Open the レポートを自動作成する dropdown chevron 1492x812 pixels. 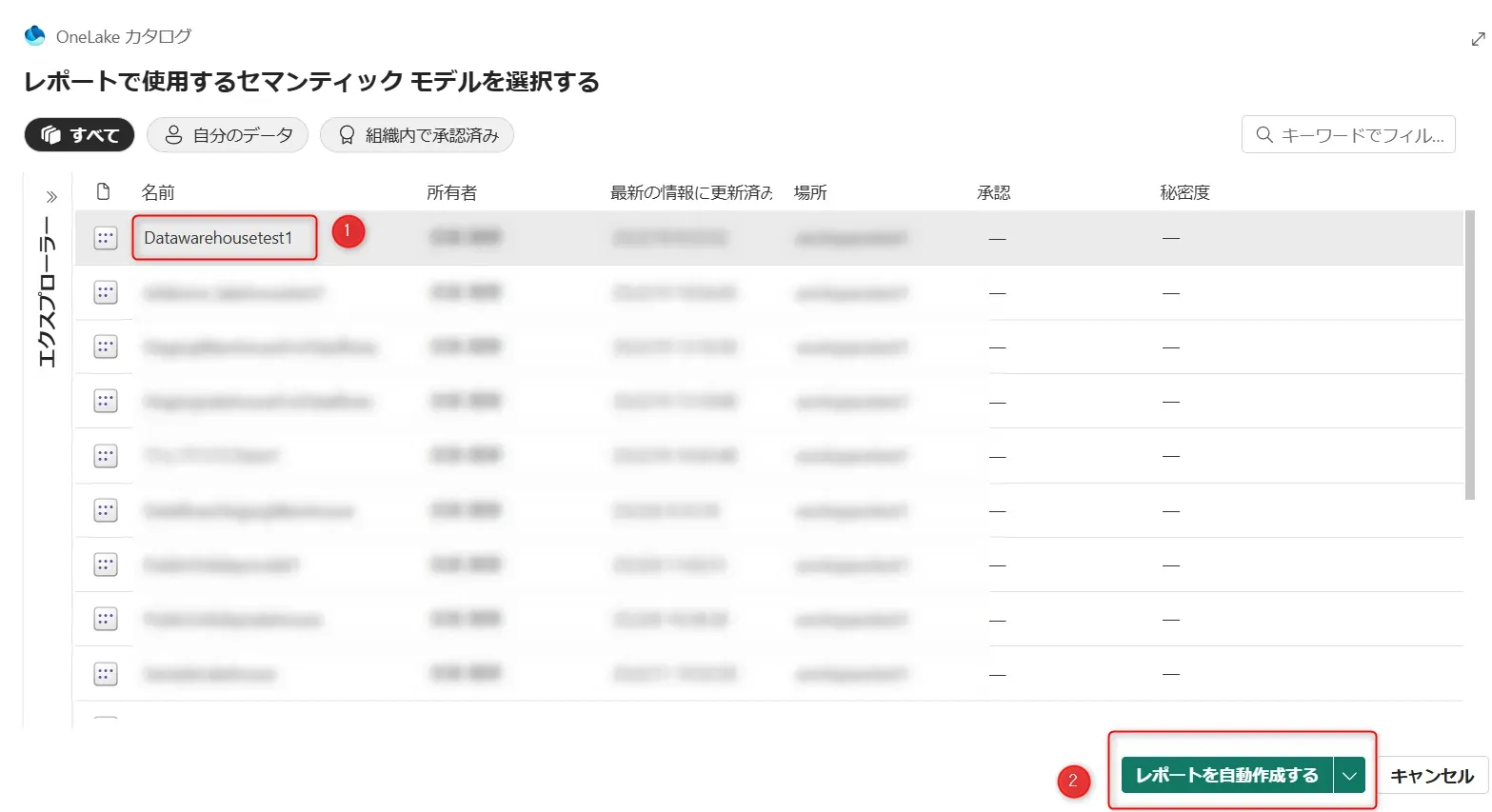(x=1348, y=775)
